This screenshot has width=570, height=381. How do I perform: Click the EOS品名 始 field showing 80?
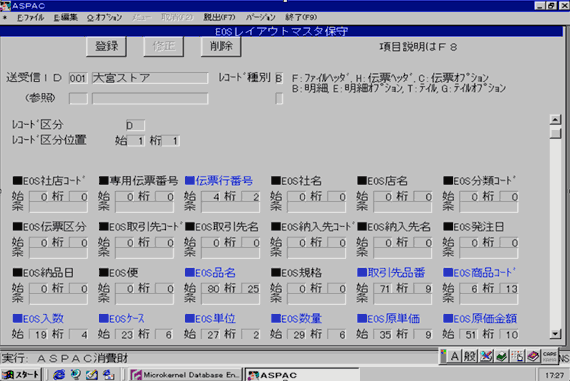tap(210, 289)
